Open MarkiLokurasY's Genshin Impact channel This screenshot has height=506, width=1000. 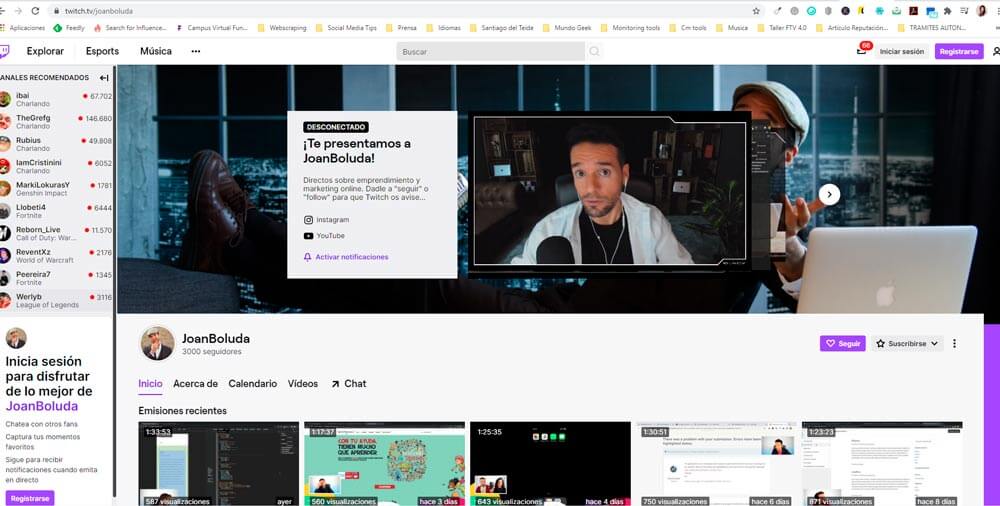(56, 189)
